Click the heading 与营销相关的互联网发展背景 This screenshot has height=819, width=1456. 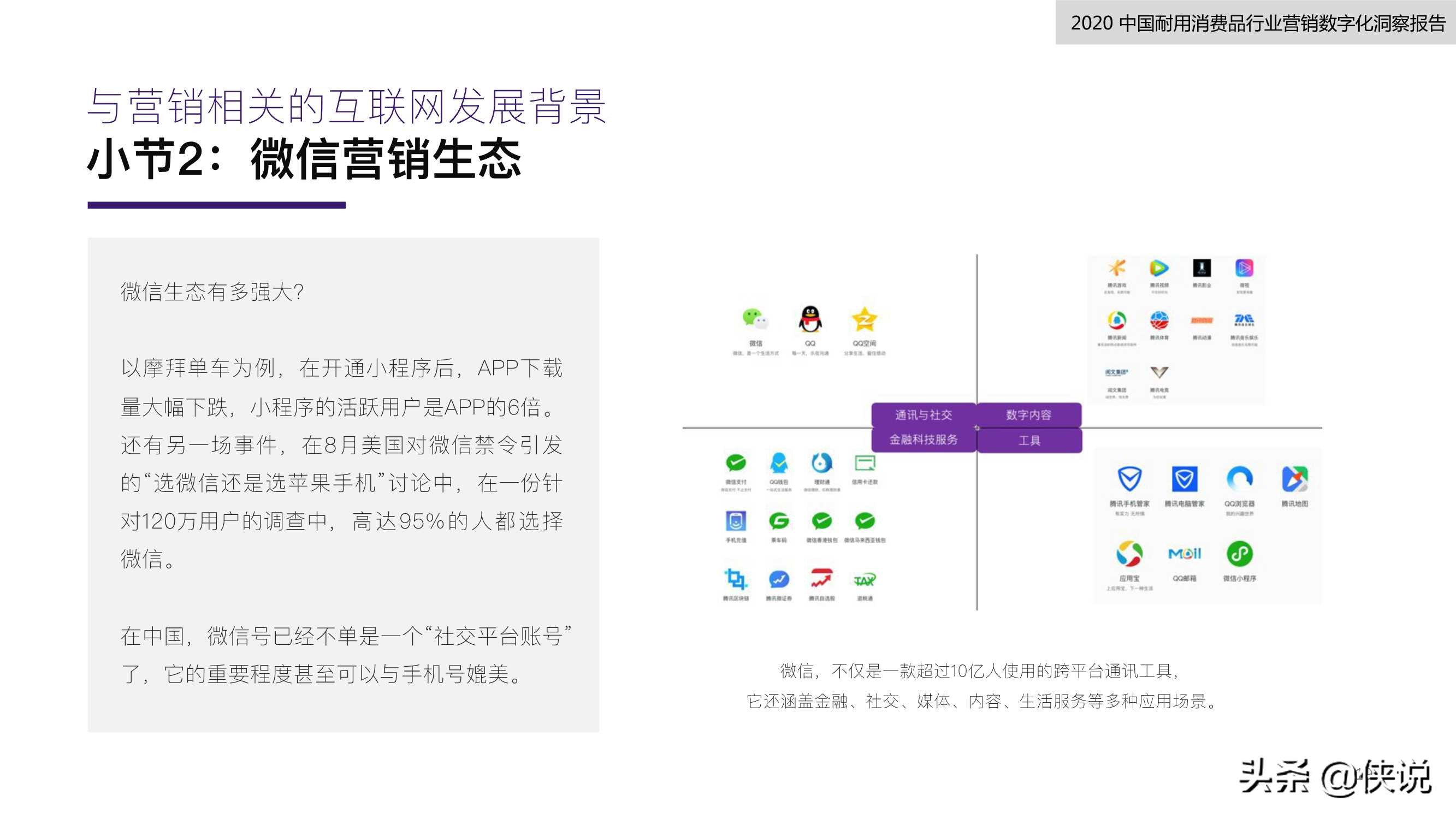tap(347, 106)
